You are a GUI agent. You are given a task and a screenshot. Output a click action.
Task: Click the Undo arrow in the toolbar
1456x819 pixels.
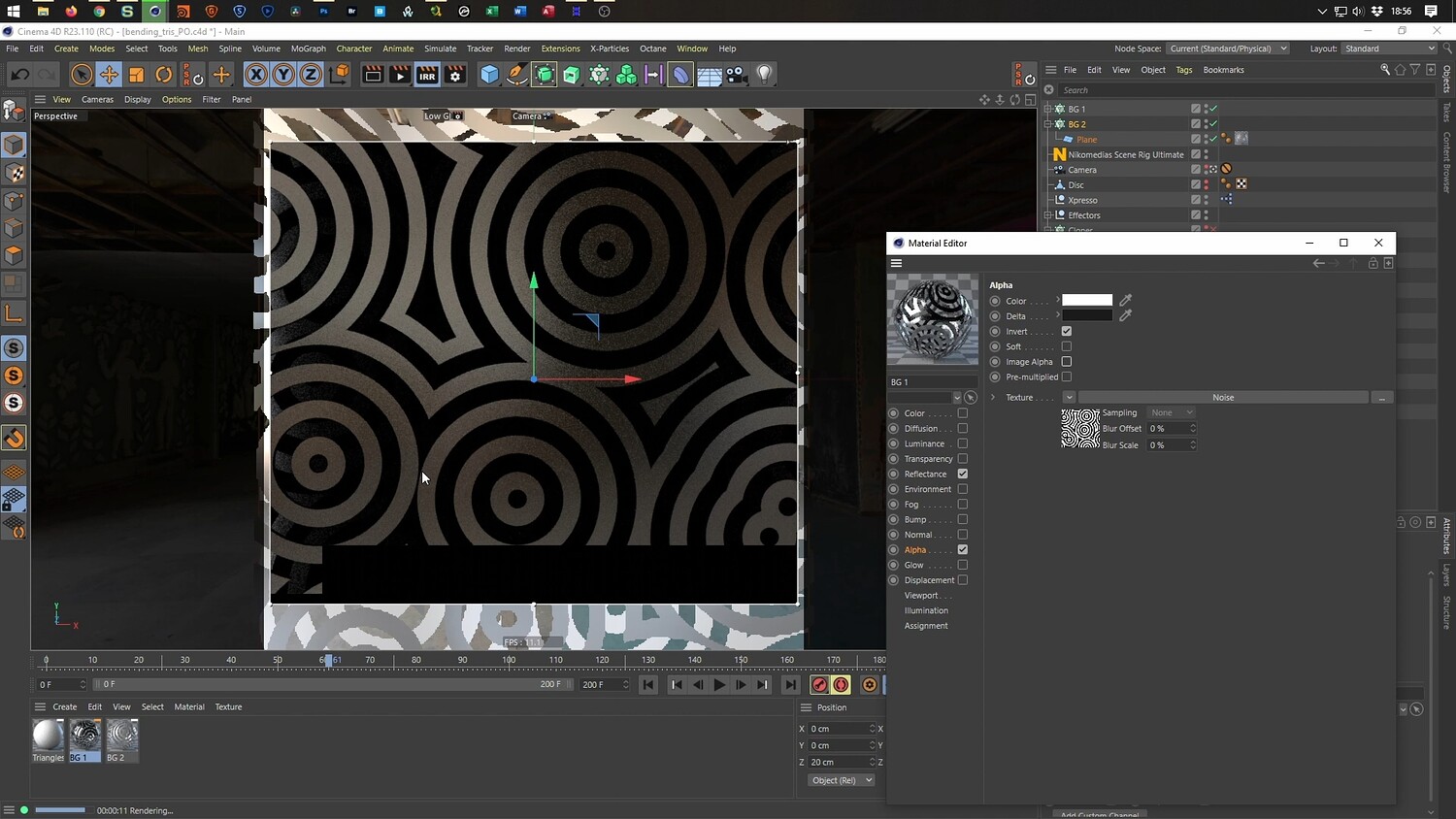pos(19,75)
